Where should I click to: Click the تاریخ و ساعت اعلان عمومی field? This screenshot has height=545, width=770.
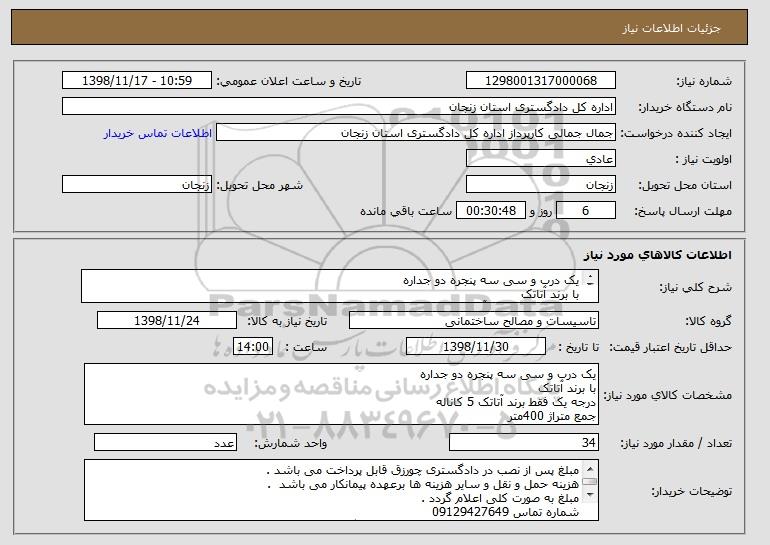pos(137,81)
